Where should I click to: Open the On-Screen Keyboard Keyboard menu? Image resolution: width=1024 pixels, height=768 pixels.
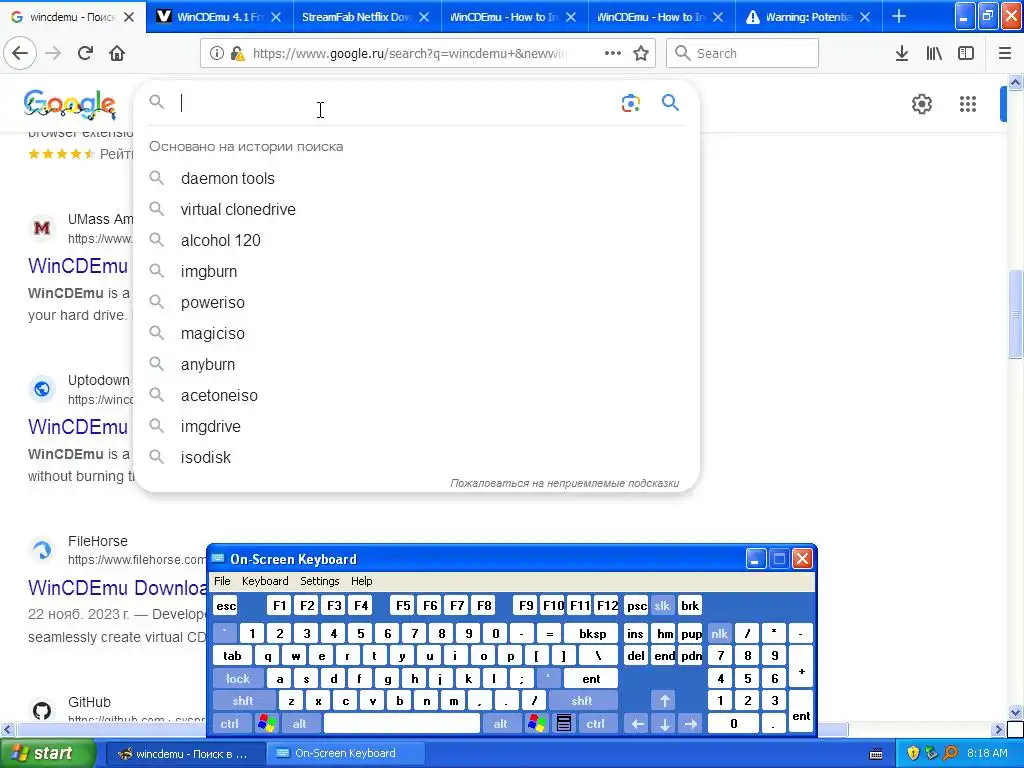pyautogui.click(x=265, y=581)
